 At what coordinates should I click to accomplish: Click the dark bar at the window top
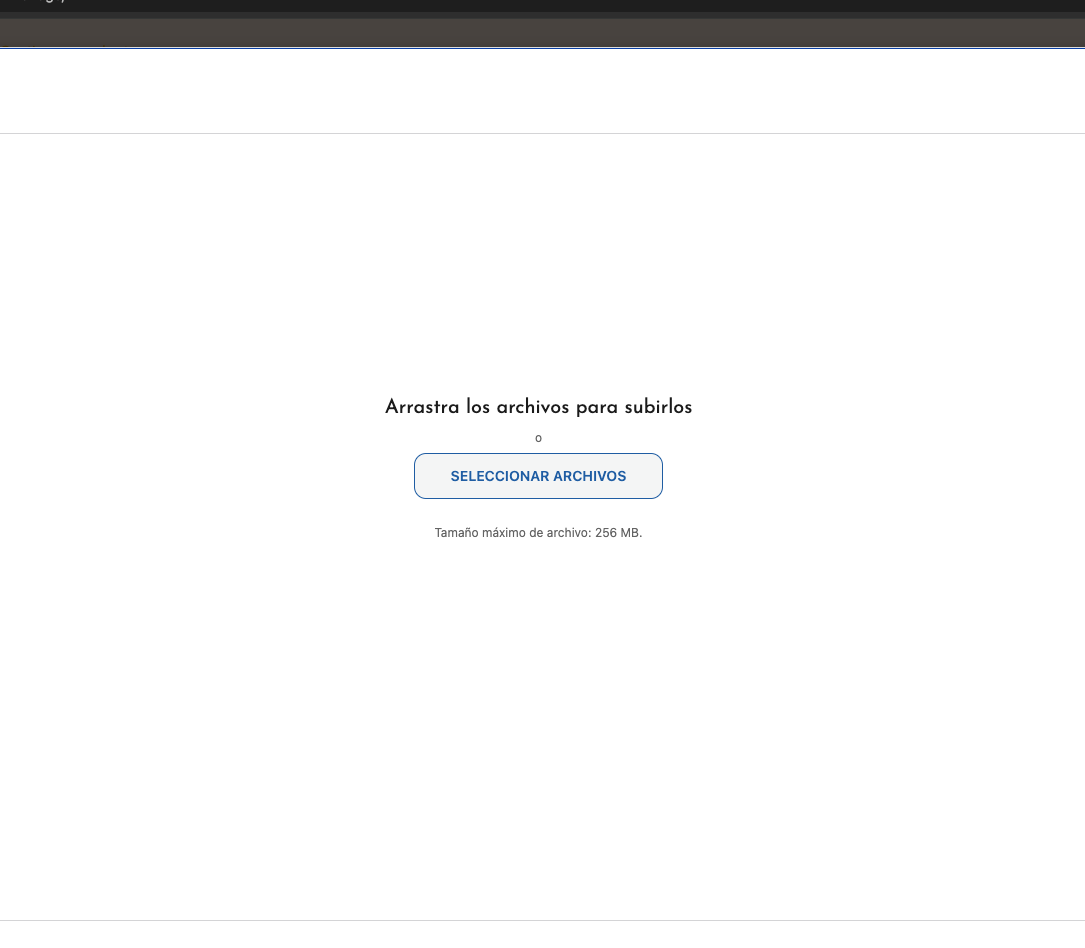[x=540, y=5]
